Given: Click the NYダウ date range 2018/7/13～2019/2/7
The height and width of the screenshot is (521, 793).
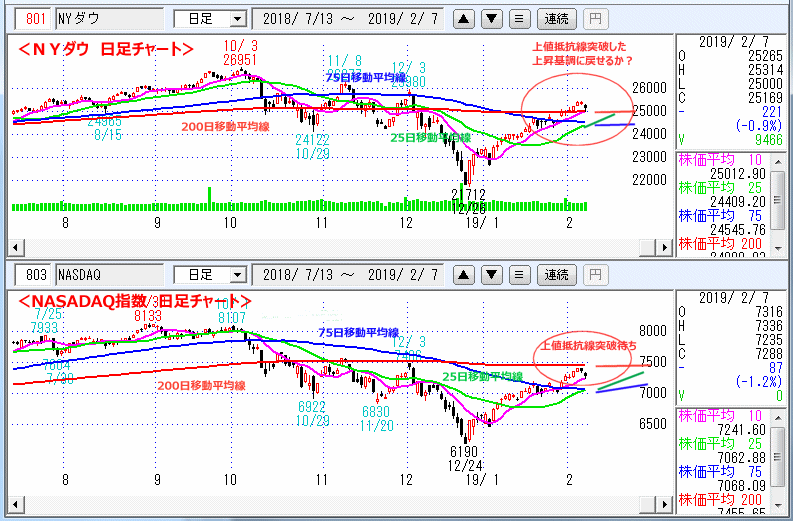Looking at the screenshot, I should click(350, 18).
